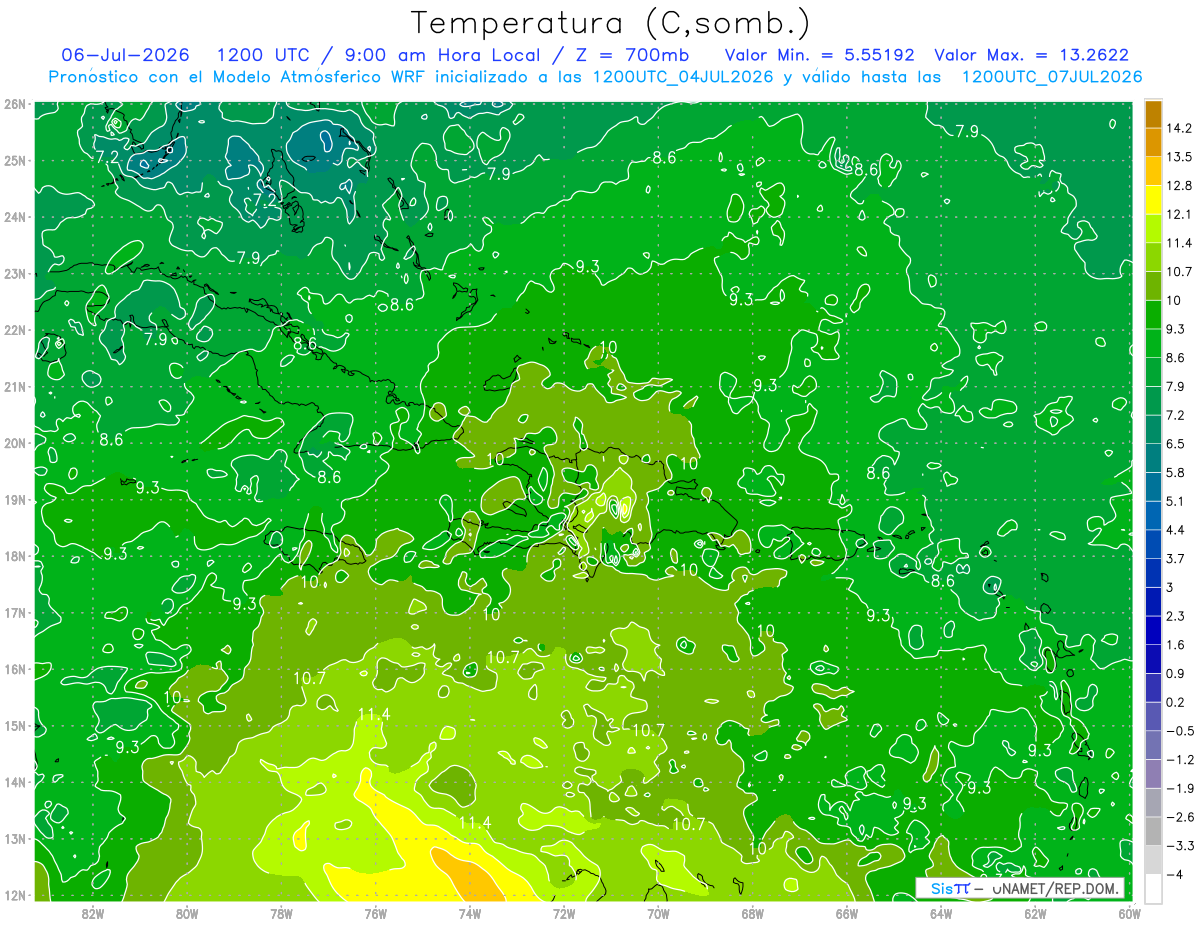The width and height of the screenshot is (1200, 927).
Task: Click the white legend swatch below -4
Action: [1153, 888]
